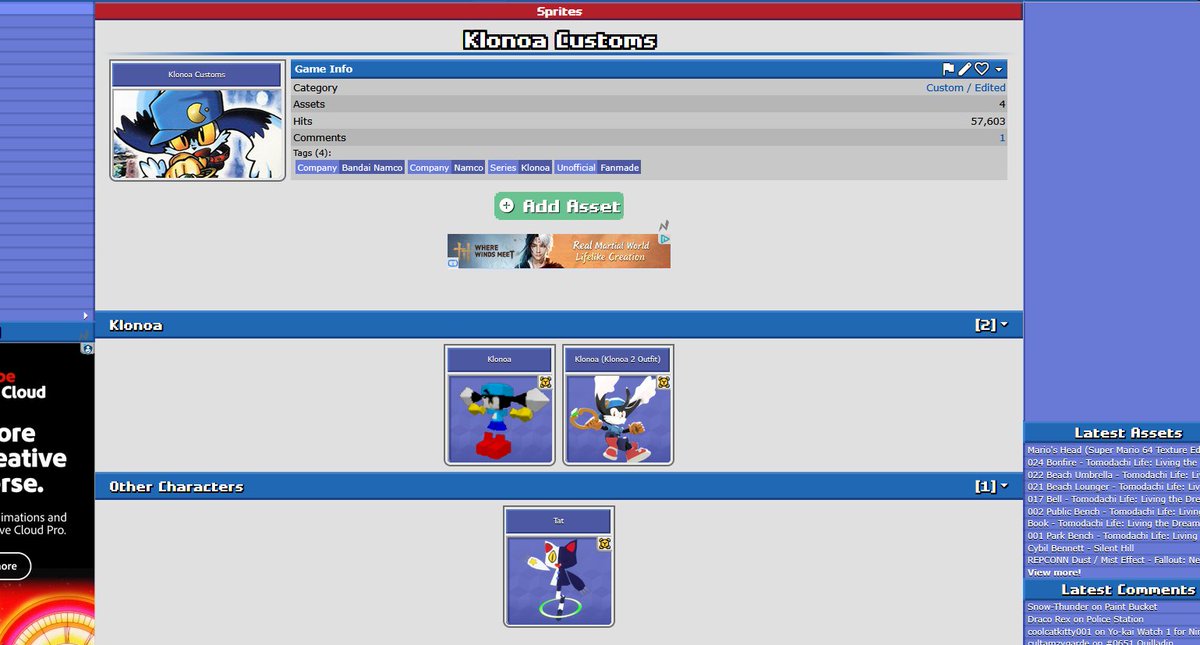Click the small icon atop the left ad
The image size is (1200, 645).
coord(87,349)
